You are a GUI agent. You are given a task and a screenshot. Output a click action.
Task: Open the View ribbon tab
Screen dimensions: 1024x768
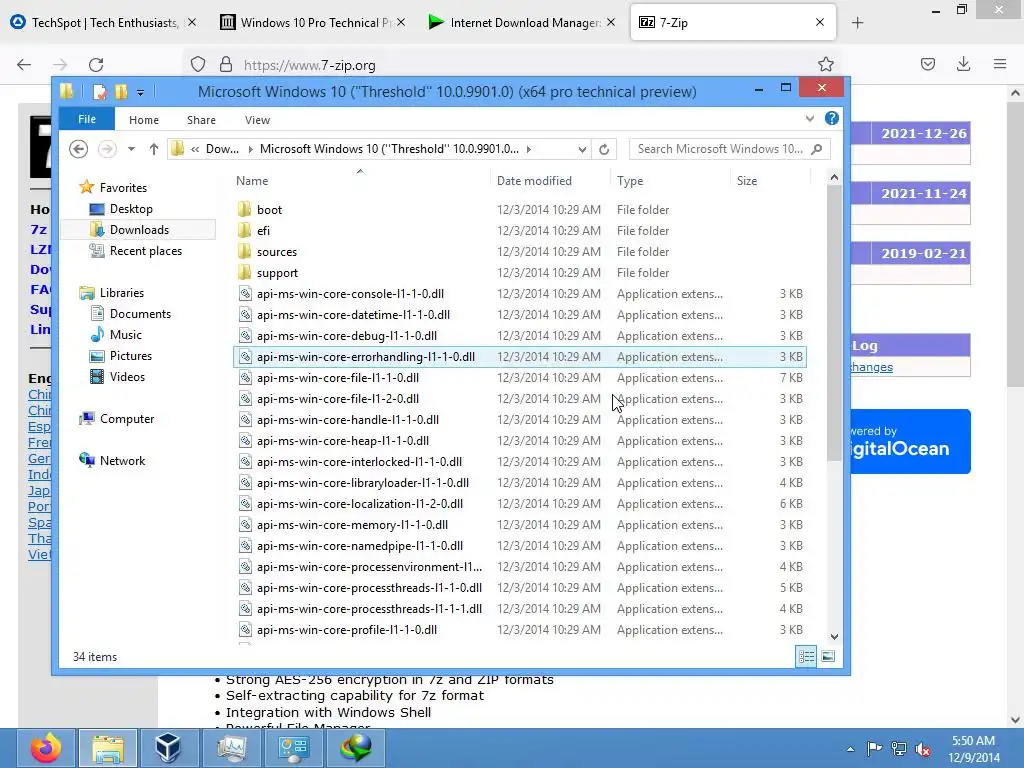pos(257,120)
